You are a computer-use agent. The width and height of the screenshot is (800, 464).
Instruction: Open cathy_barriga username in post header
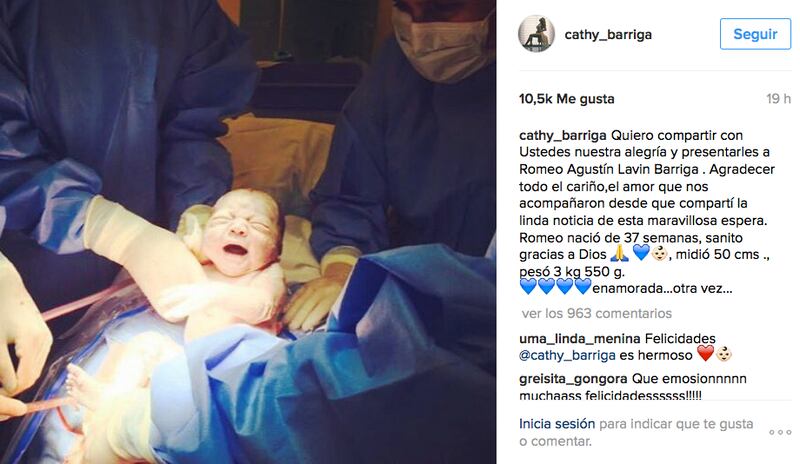click(x=608, y=35)
